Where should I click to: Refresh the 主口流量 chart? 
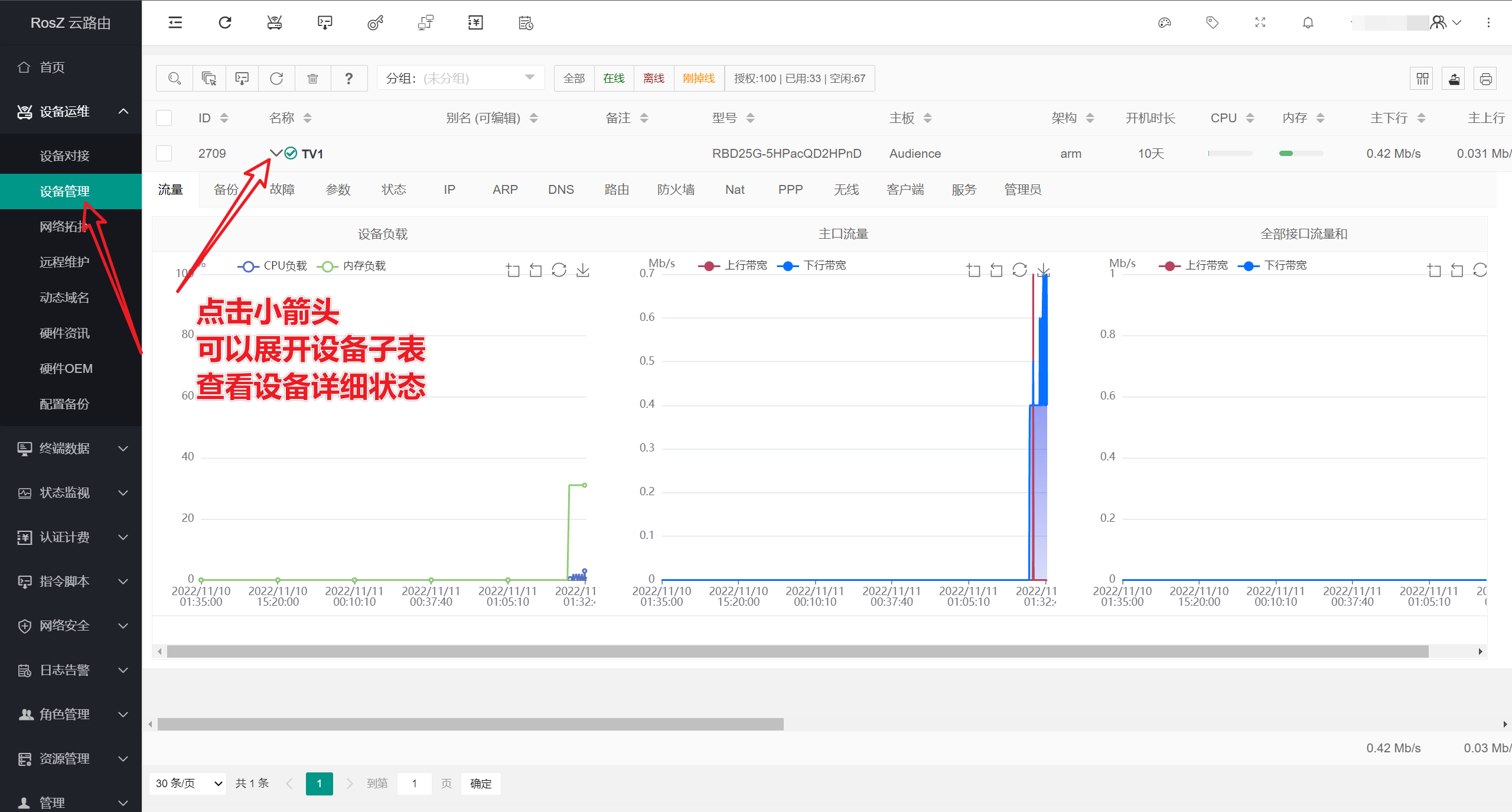point(1020,270)
